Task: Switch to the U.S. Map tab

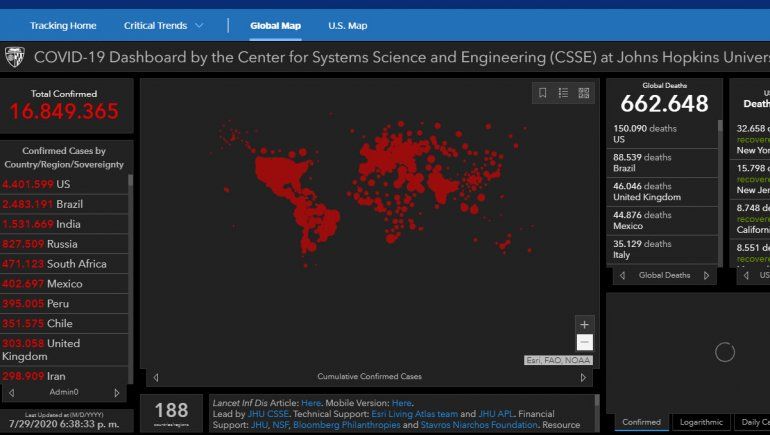Action: point(347,25)
